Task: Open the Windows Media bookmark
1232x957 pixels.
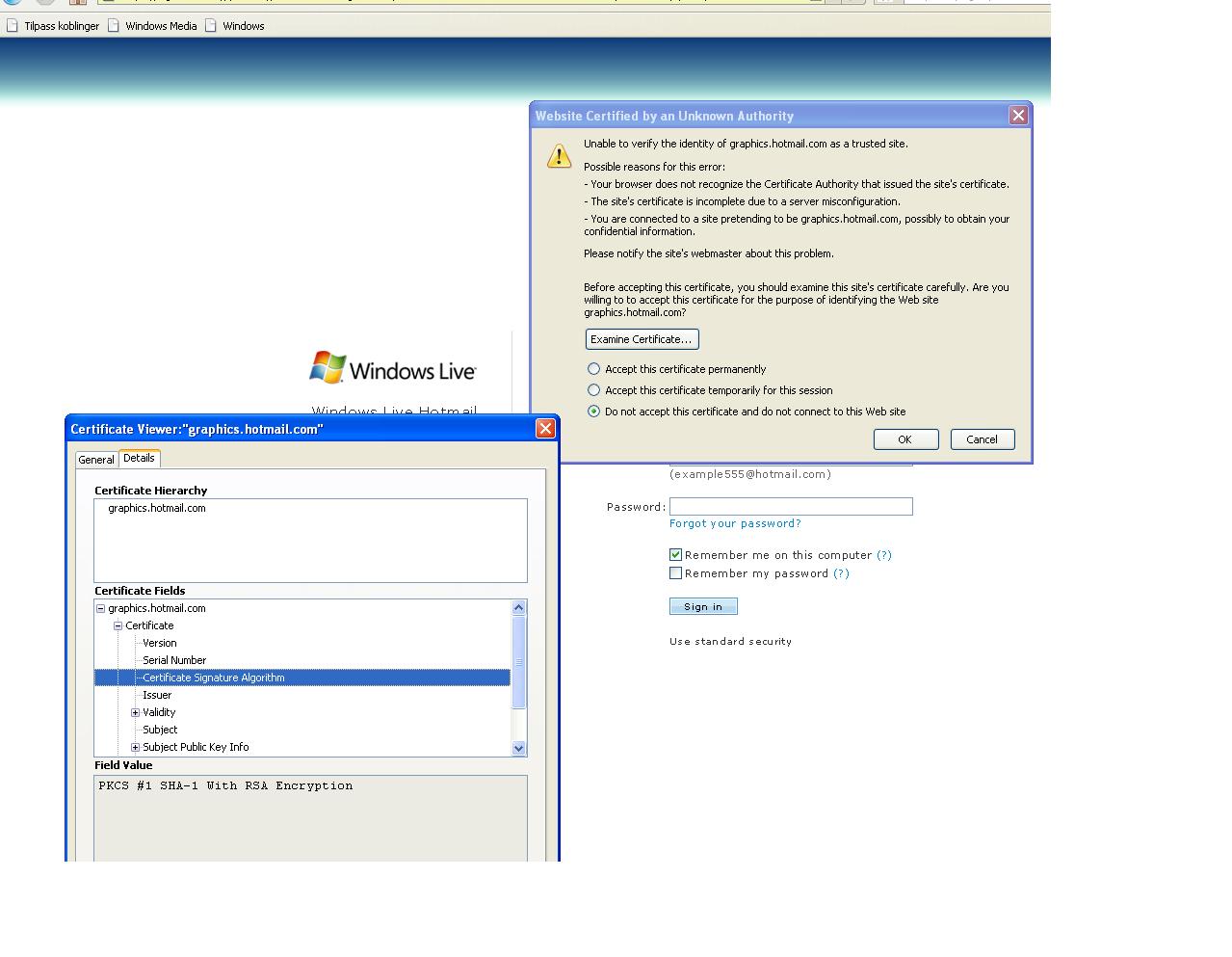Action: tap(152, 26)
